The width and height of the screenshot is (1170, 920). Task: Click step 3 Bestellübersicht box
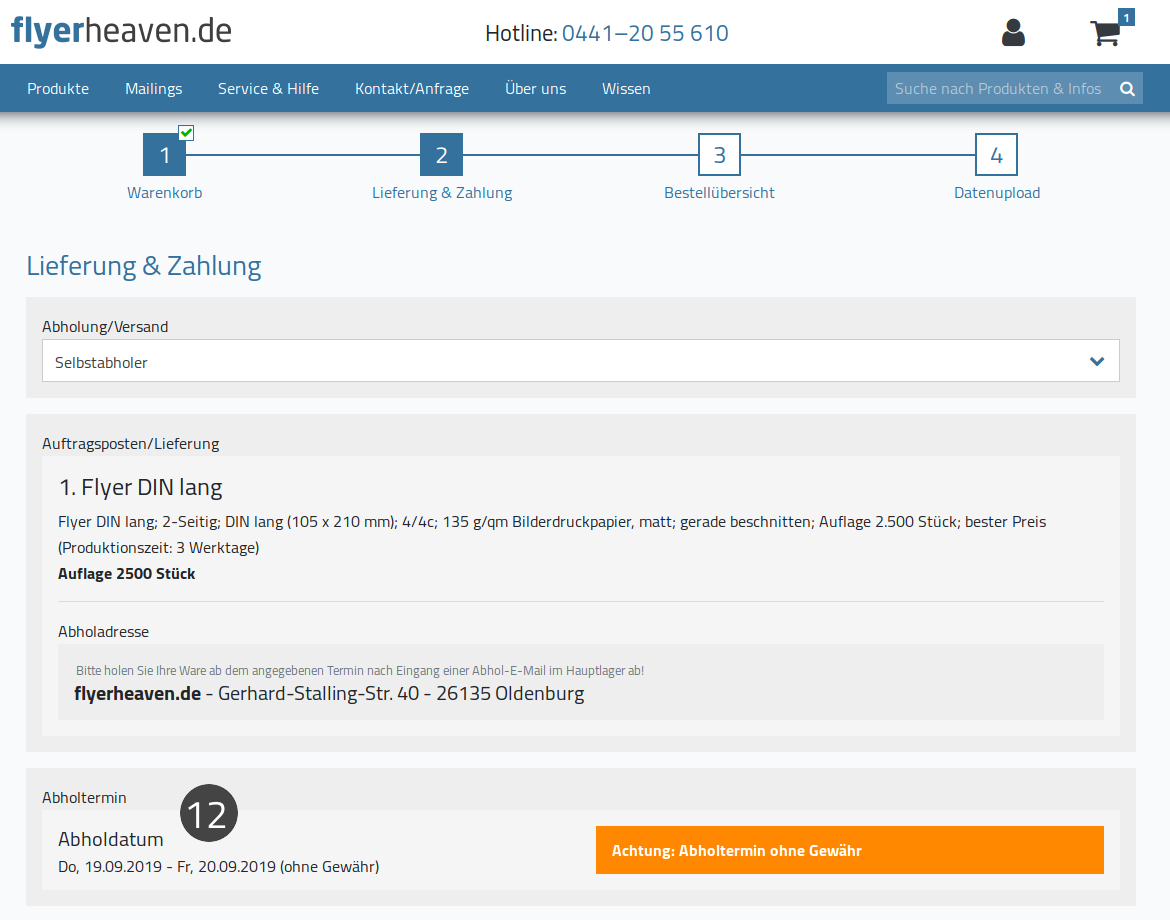pyautogui.click(x=719, y=154)
